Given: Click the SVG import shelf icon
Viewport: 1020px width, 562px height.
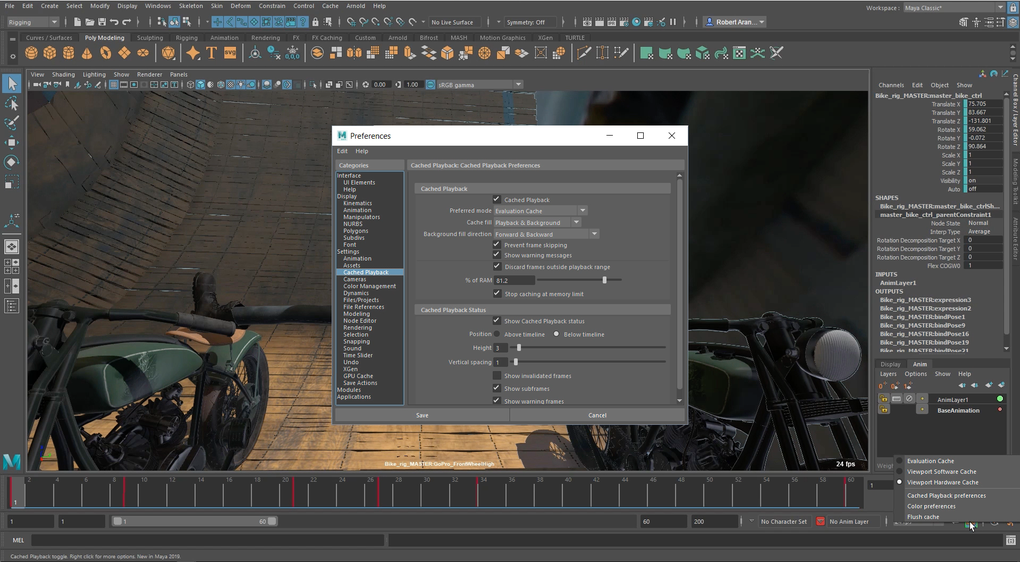Looking at the screenshot, I should 231,53.
